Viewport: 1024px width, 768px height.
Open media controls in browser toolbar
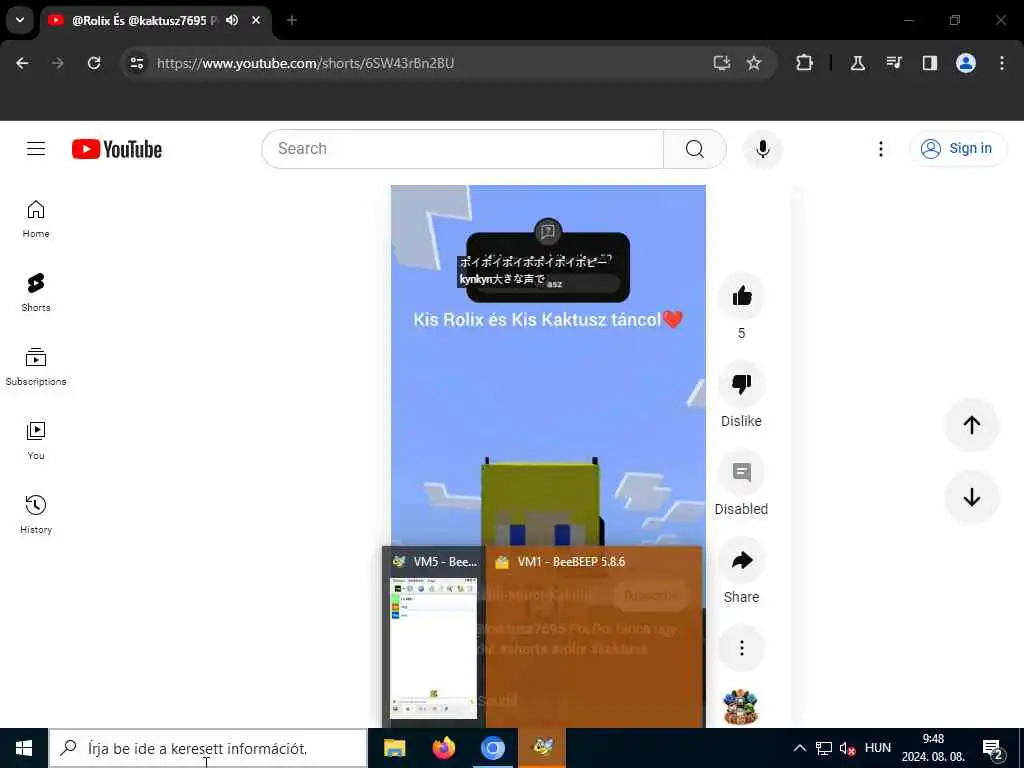click(894, 63)
